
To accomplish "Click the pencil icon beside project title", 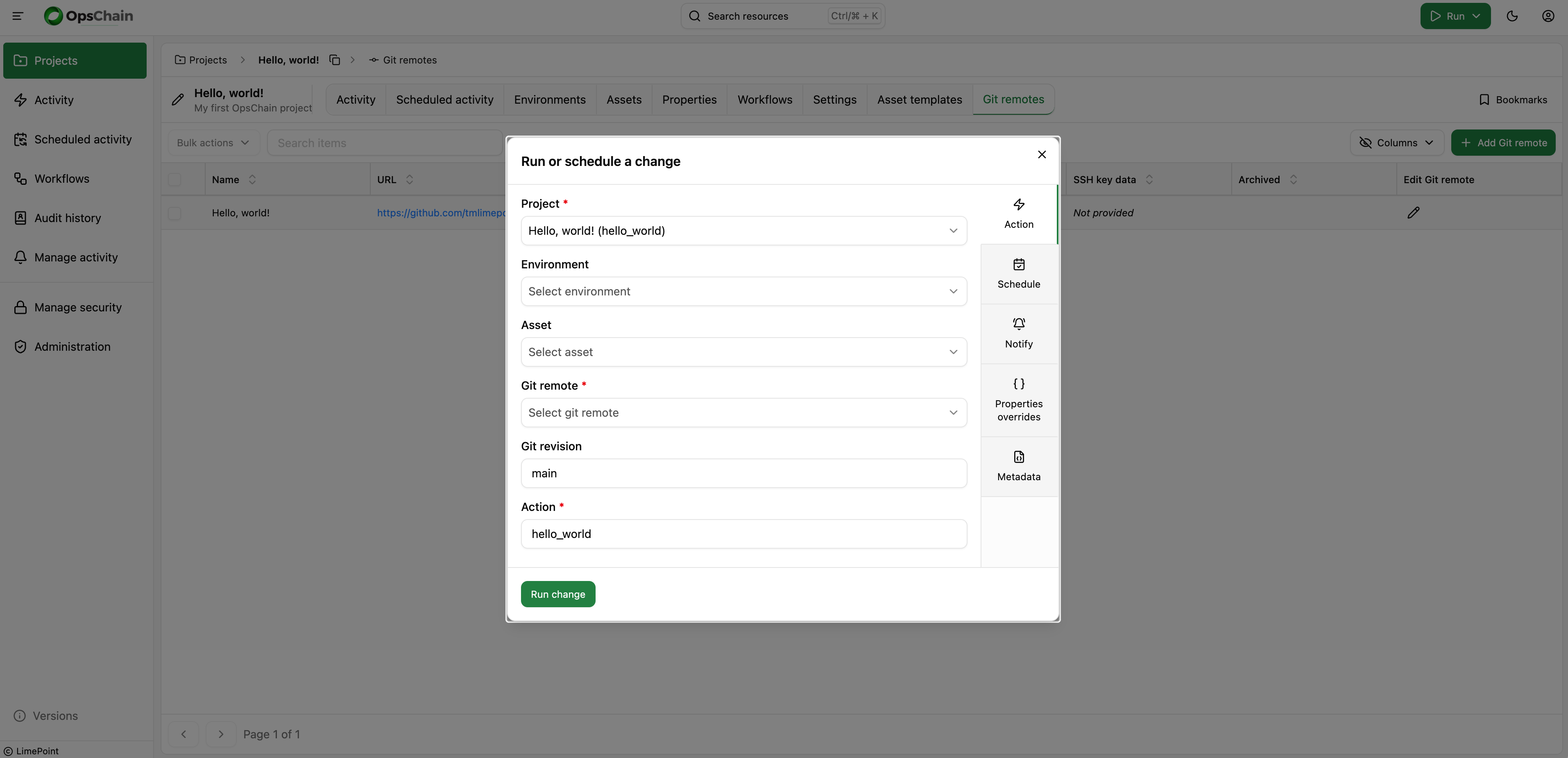I will pos(177,99).
